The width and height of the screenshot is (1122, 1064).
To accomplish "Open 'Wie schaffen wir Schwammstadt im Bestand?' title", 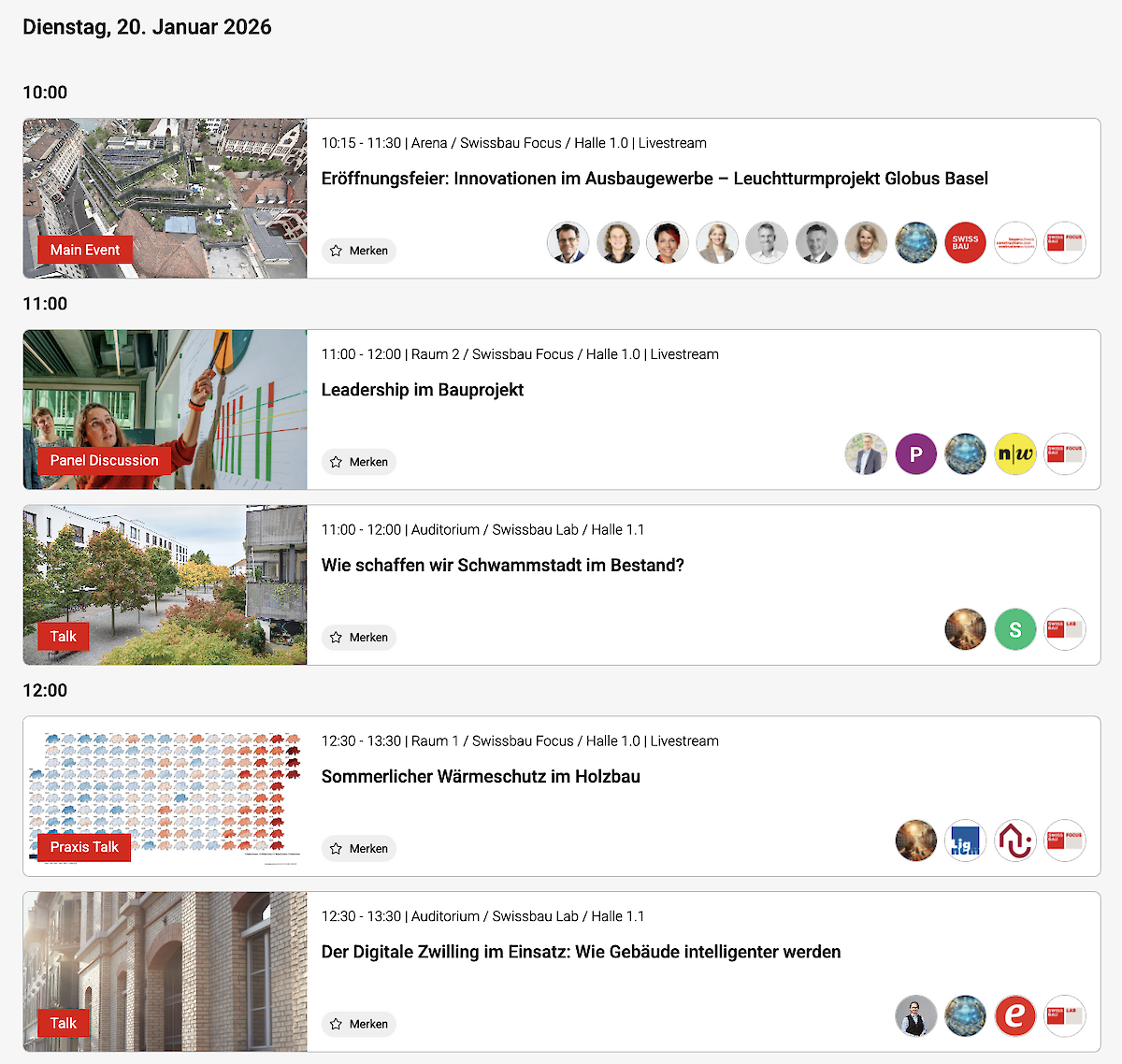I will point(502,566).
